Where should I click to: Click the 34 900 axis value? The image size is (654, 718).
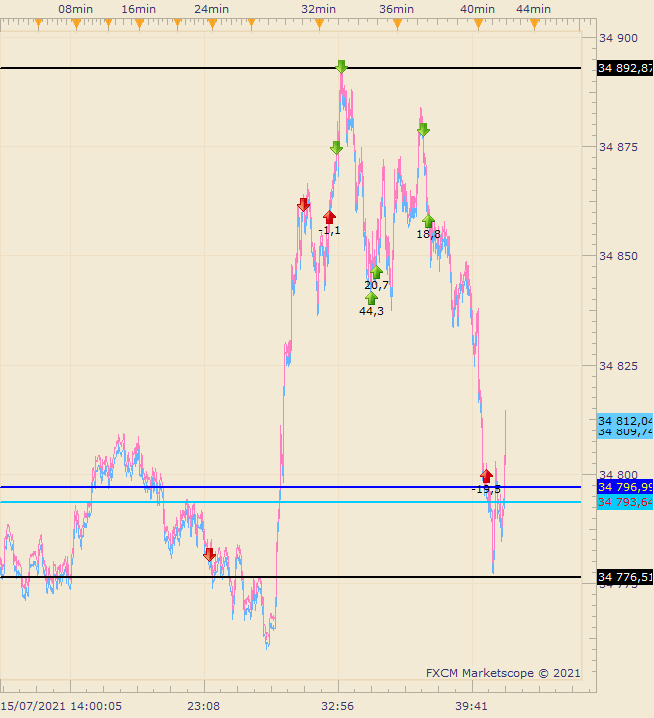(x=618, y=38)
